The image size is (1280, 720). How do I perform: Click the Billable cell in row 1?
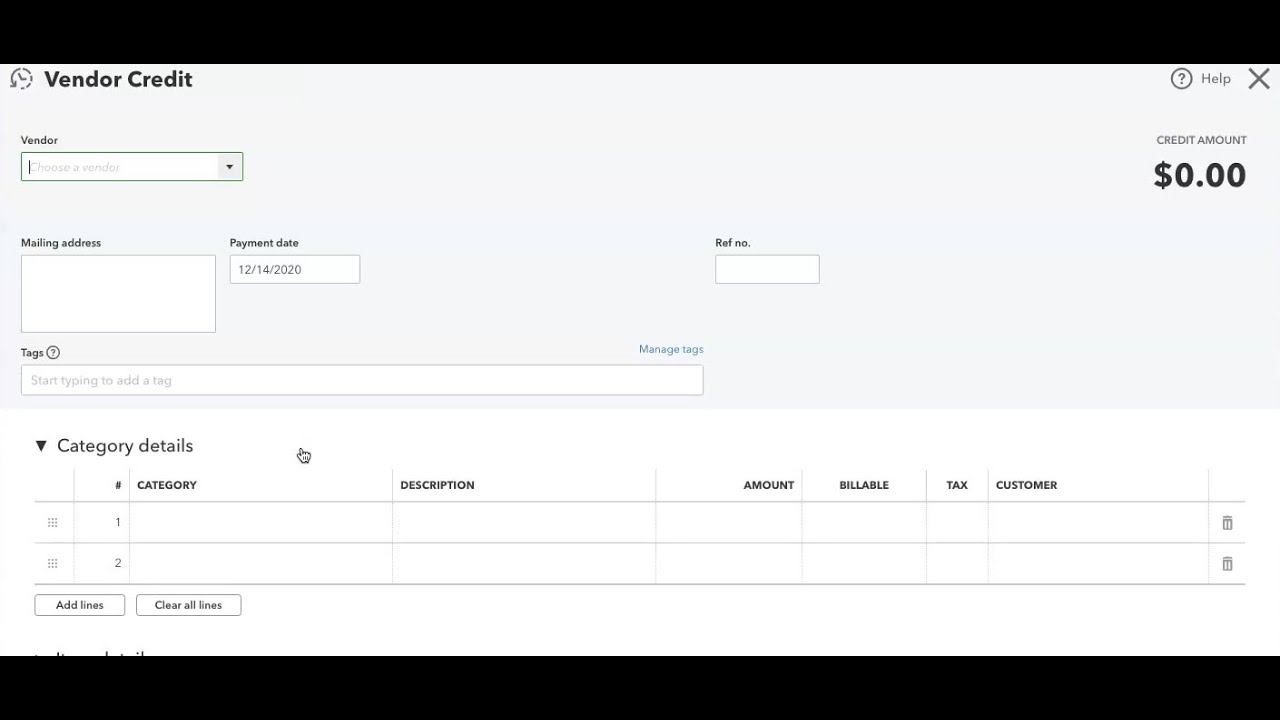click(864, 523)
